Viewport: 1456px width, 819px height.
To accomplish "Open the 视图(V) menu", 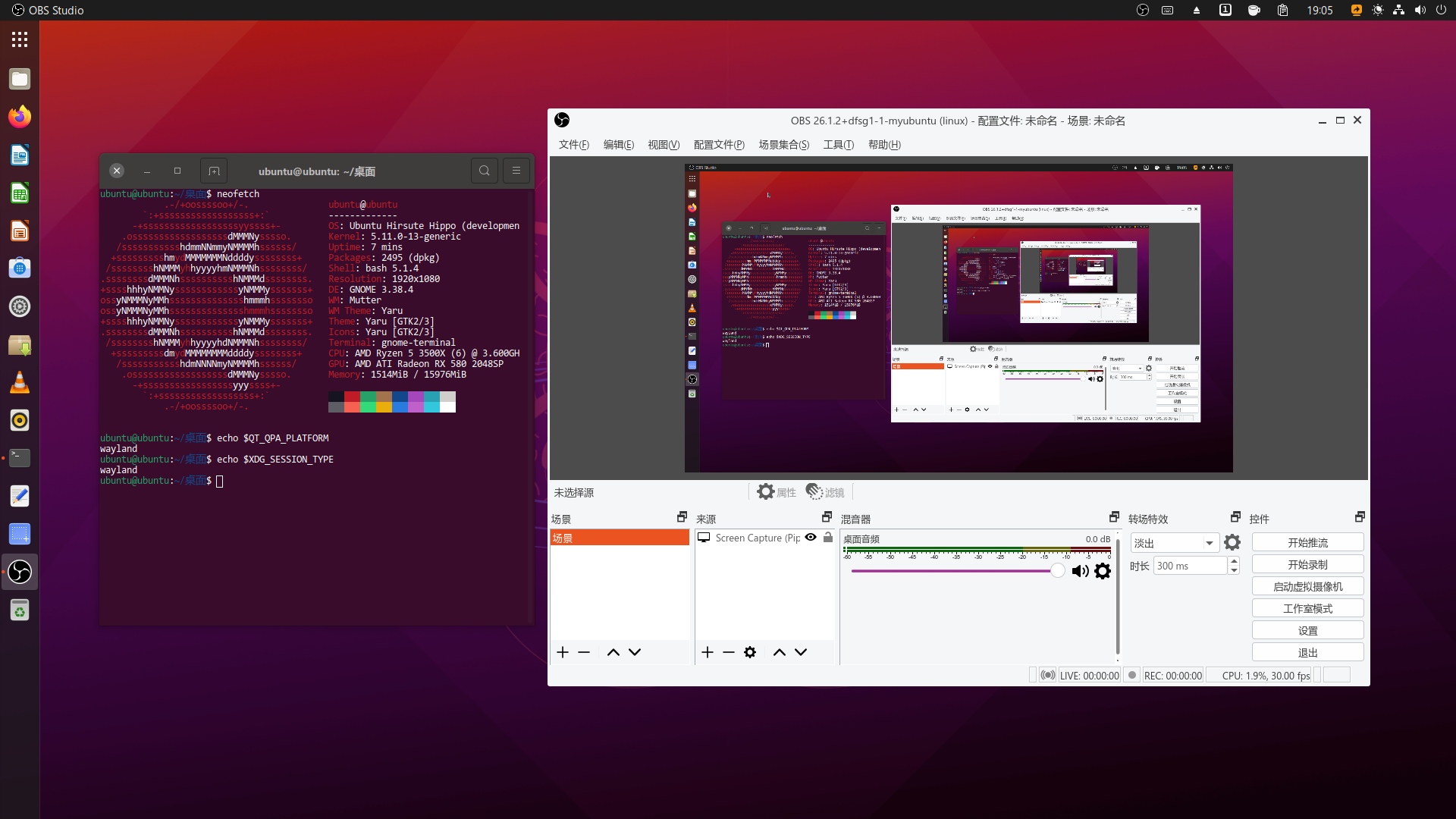I will click(x=664, y=144).
